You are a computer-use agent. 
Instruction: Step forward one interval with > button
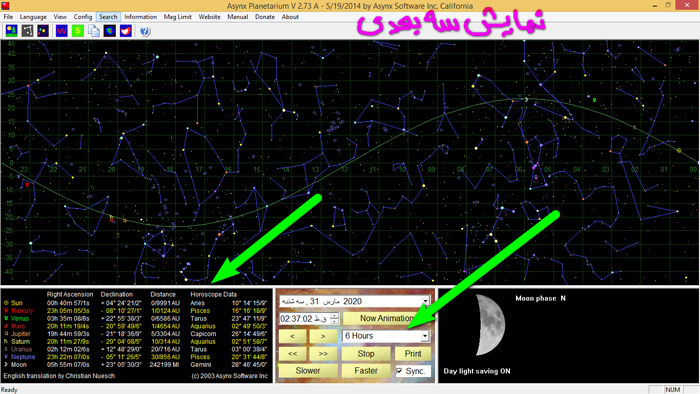point(323,336)
